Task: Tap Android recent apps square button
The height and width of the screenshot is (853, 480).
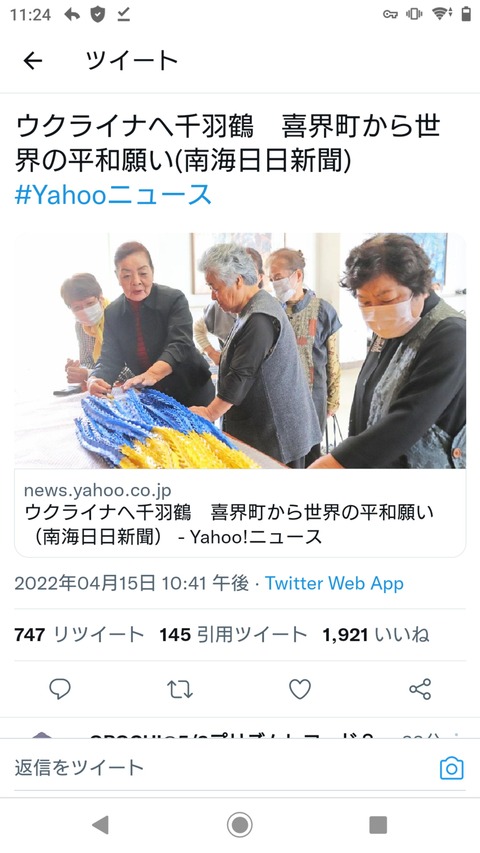Action: [x=378, y=825]
